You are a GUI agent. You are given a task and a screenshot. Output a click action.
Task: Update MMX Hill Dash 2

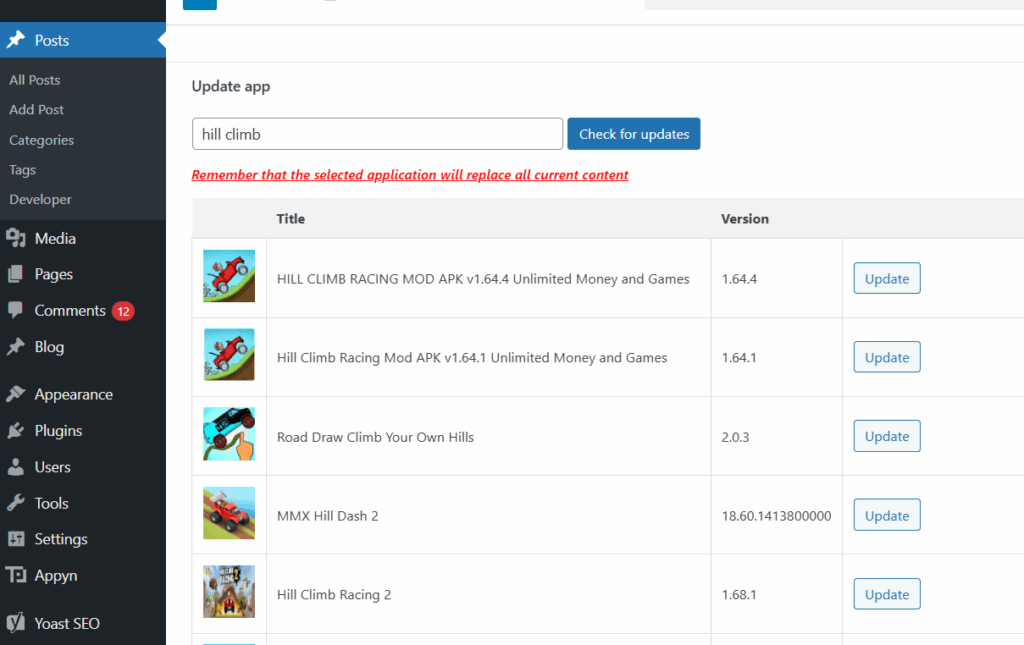pos(886,514)
